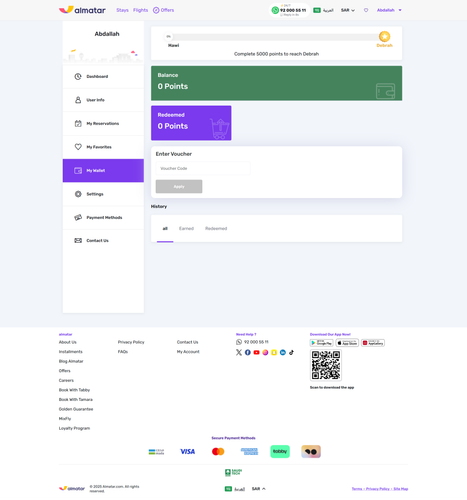Click the My Wallet icon in sidebar
This screenshot has width=467, height=500.
coord(78,170)
